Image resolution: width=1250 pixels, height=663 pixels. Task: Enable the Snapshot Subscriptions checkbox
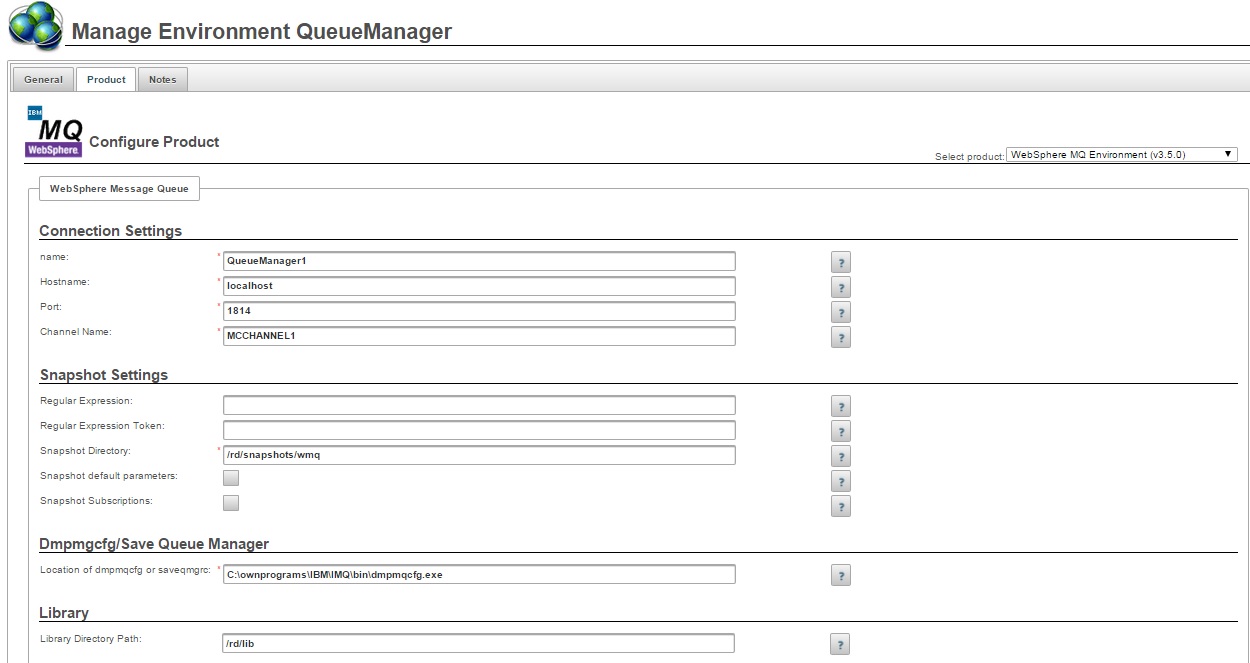tap(231, 503)
